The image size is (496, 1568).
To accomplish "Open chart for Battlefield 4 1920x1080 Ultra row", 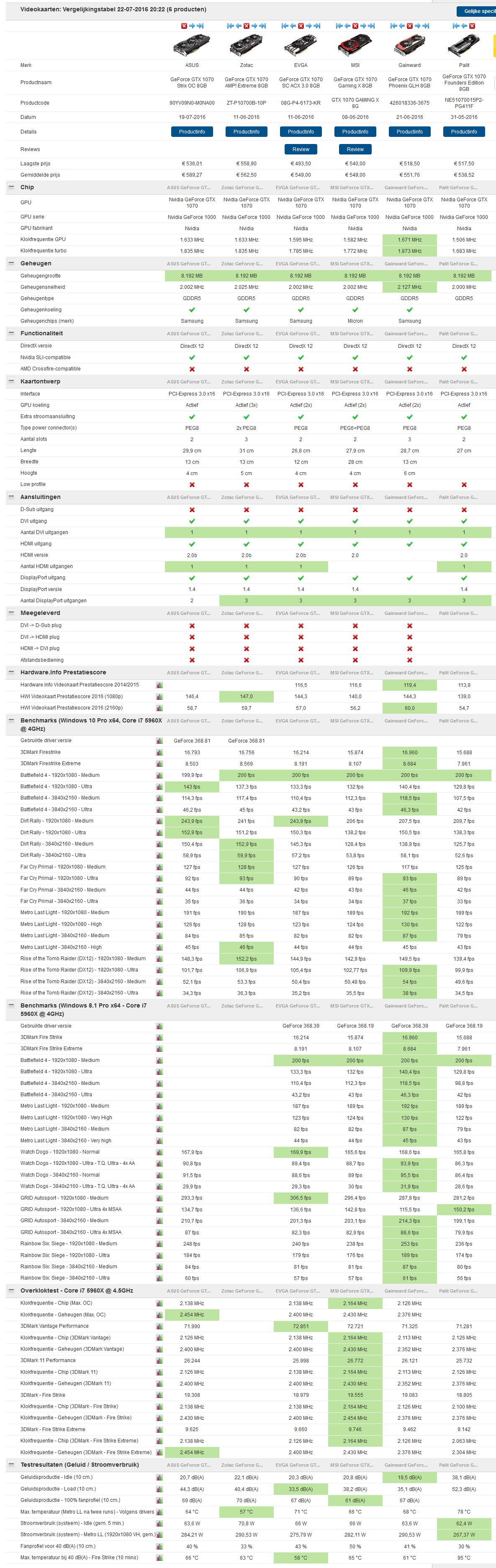I will click(159, 787).
